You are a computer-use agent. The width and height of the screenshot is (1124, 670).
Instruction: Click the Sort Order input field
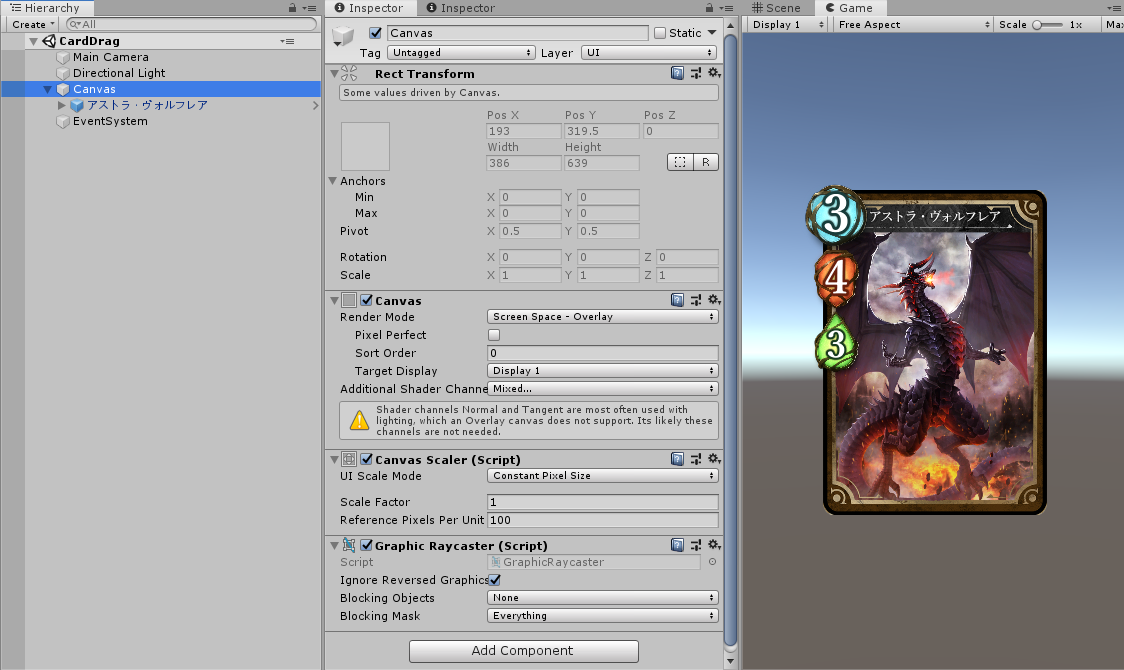click(603, 353)
